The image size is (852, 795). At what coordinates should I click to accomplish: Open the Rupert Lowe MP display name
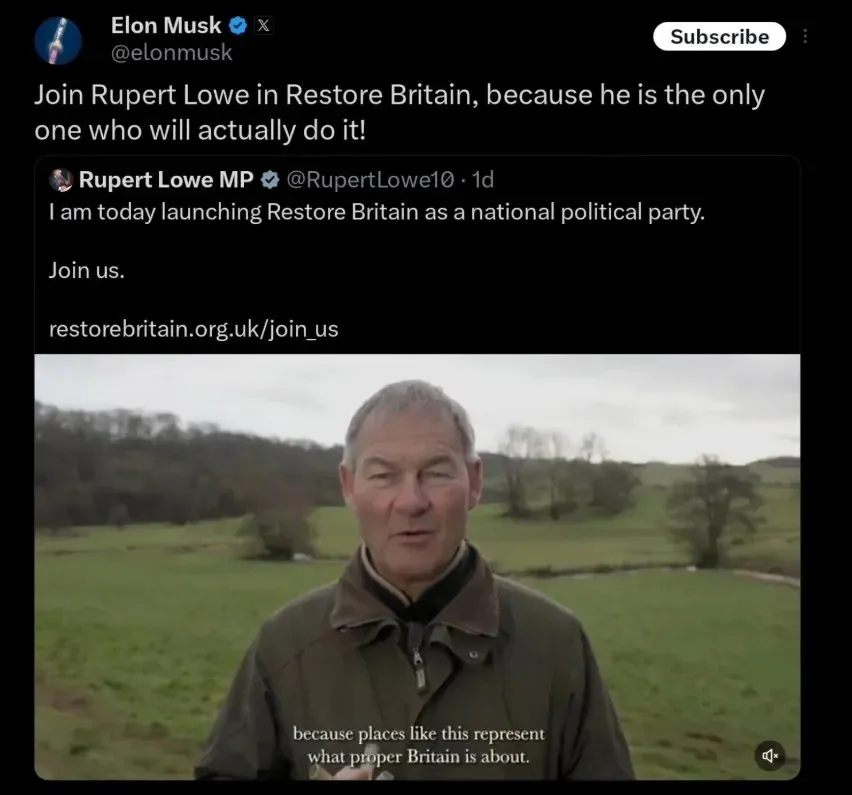click(x=166, y=180)
